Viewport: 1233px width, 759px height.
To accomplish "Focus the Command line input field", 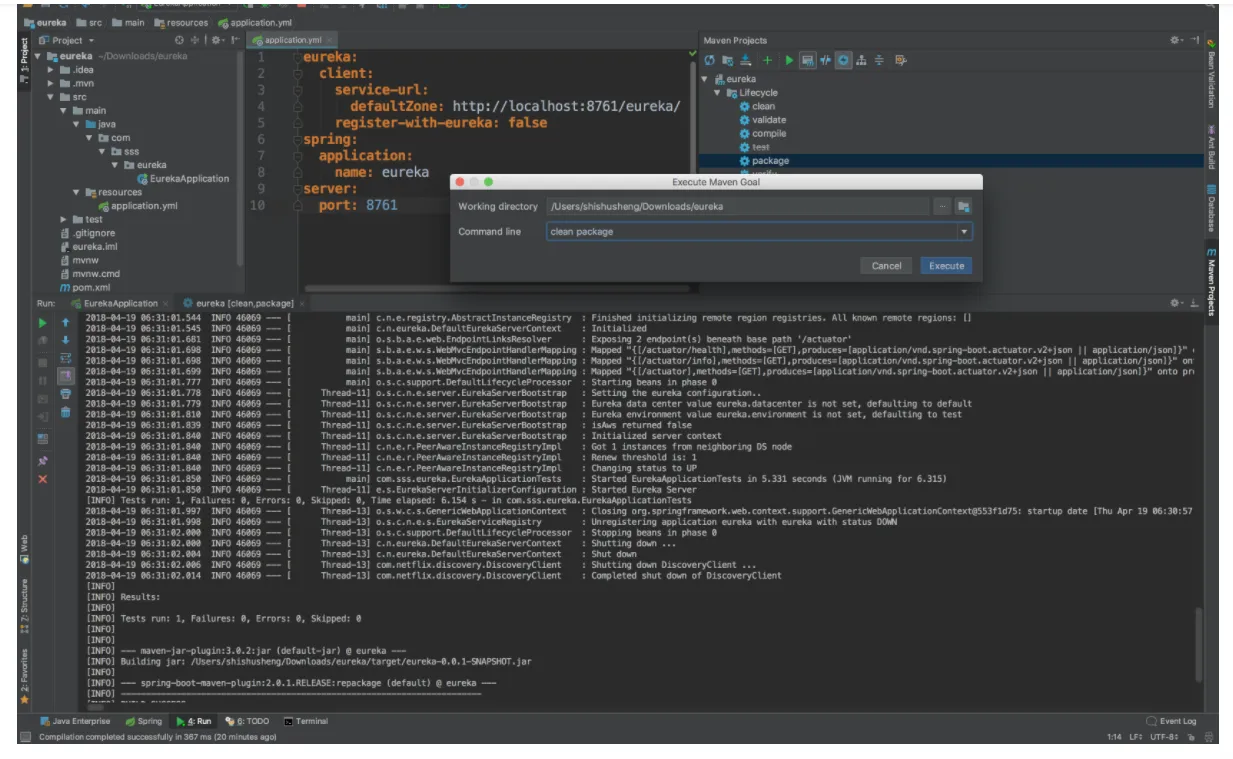I will 752,232.
